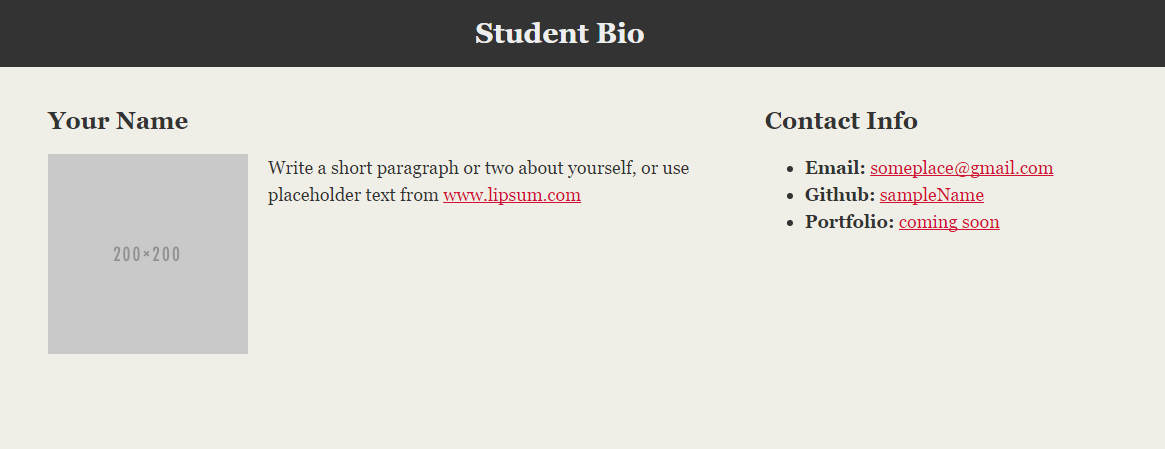Select the 'Your Name' heading
This screenshot has height=449, width=1165.
[x=118, y=121]
